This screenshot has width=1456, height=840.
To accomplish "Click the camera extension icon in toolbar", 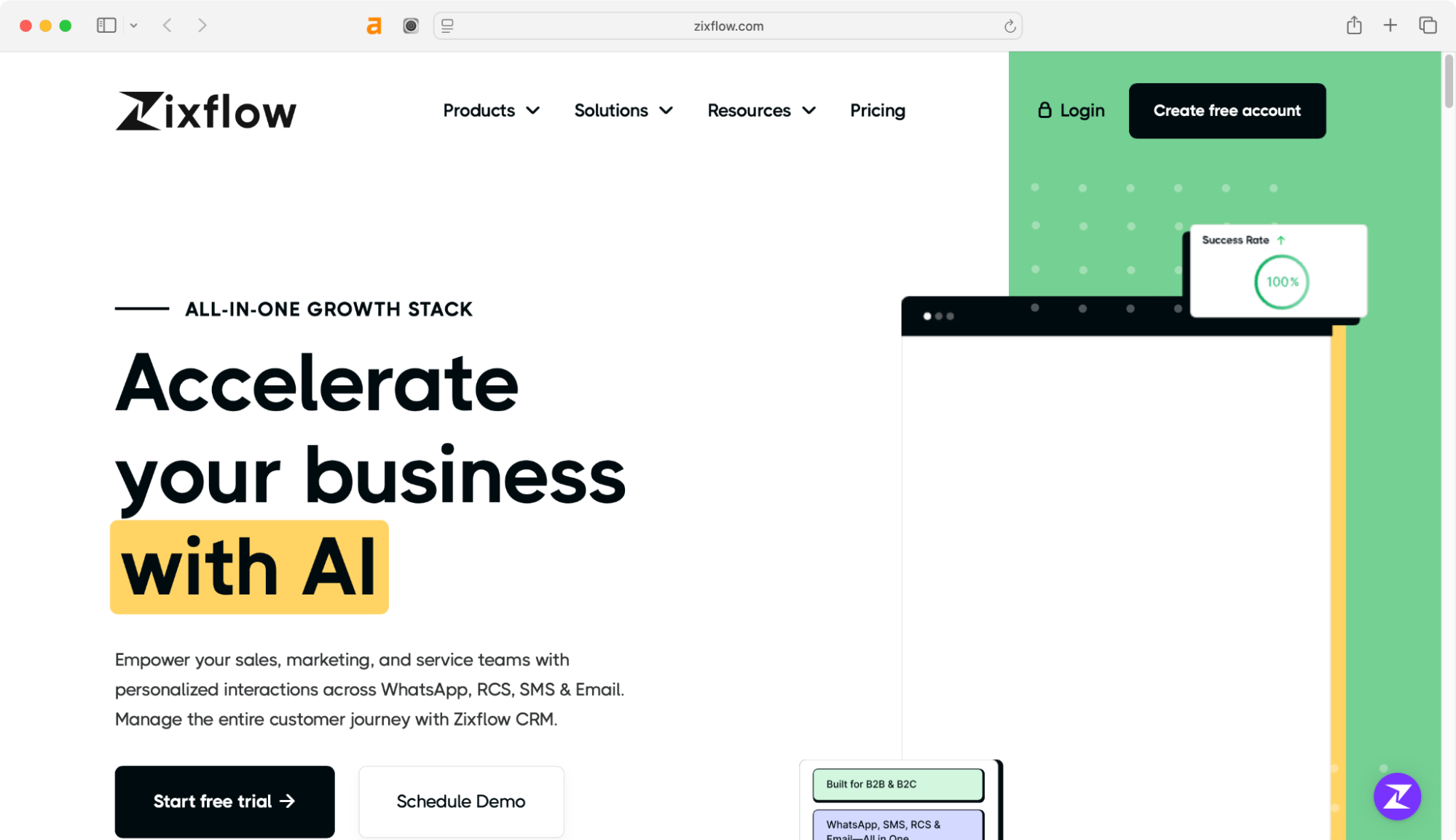I will coord(411,25).
